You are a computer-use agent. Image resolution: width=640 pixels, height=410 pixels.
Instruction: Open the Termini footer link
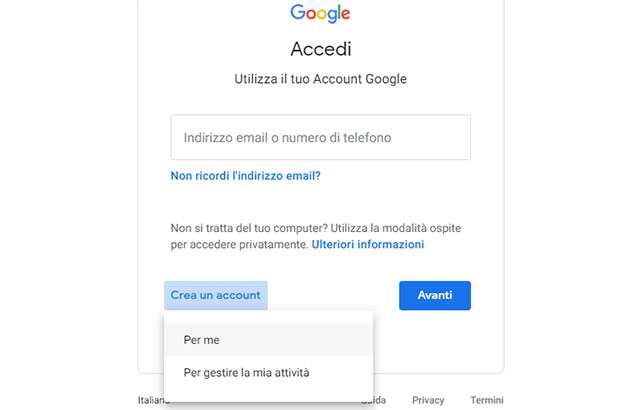(487, 400)
